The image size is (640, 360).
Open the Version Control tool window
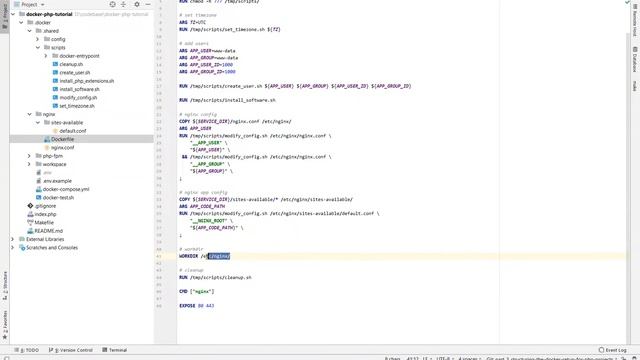(x=71, y=350)
